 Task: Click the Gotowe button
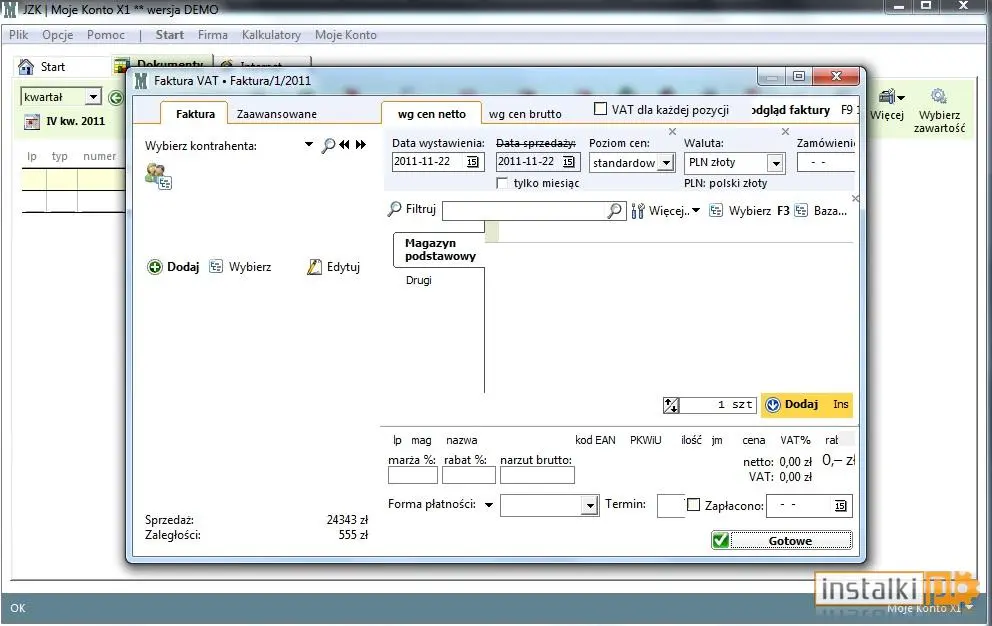pos(782,541)
